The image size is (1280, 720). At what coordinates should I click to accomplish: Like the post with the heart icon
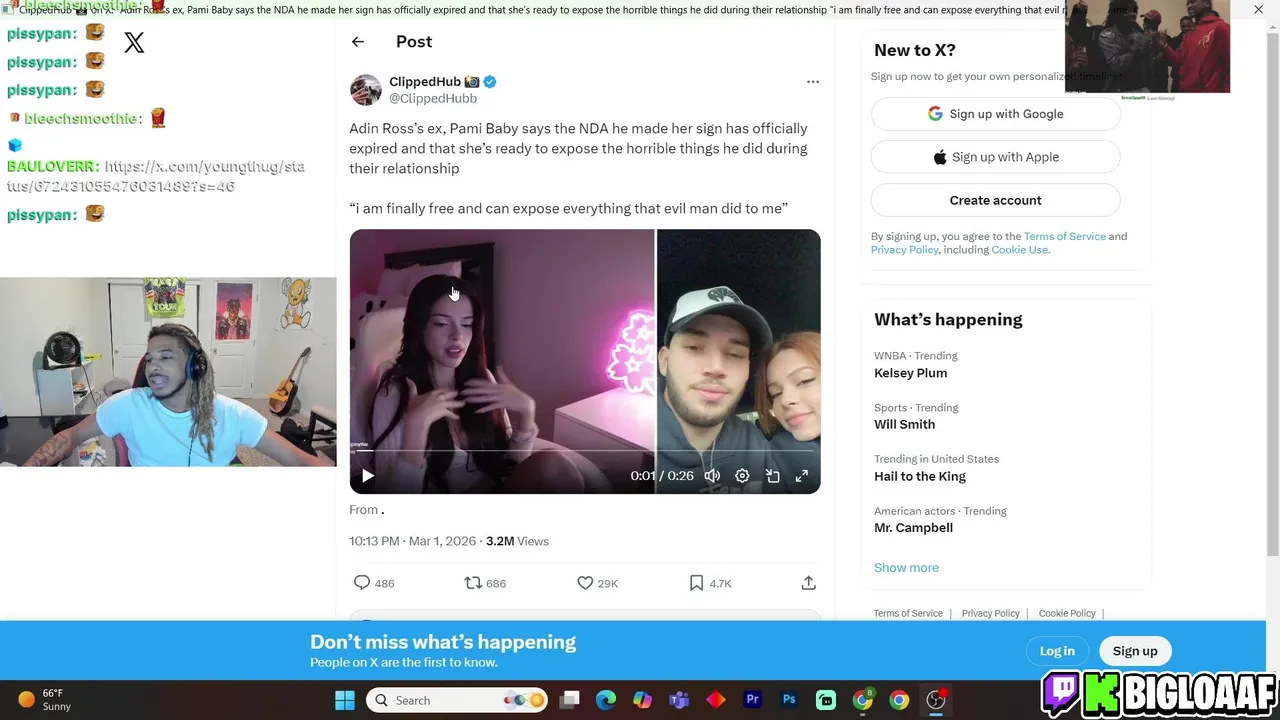point(585,583)
